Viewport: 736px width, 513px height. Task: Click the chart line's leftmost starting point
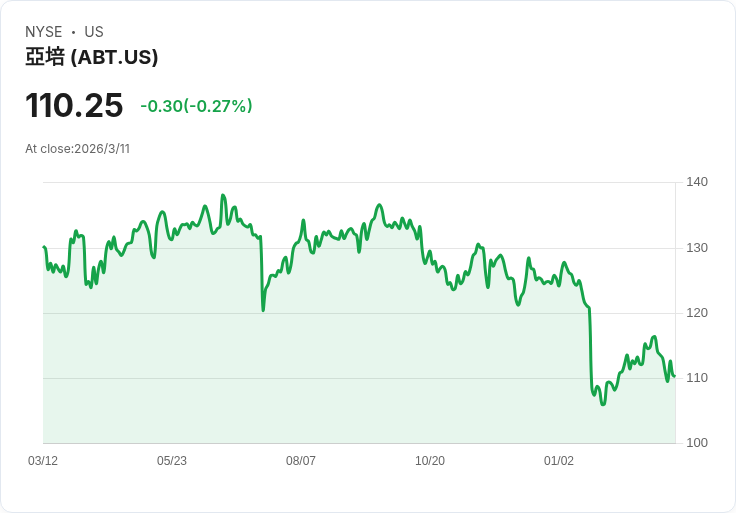(44, 247)
